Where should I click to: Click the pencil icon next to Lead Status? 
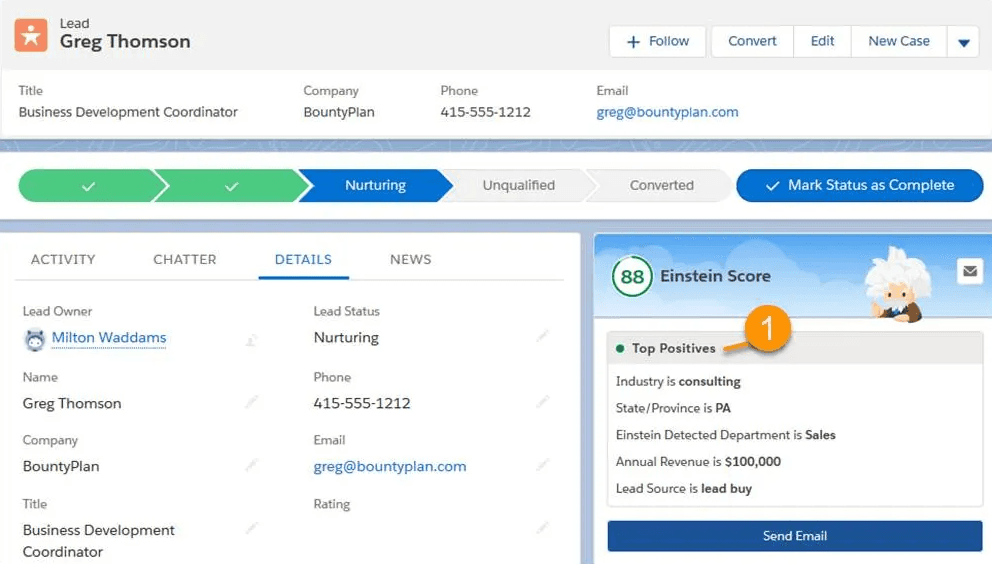point(542,337)
